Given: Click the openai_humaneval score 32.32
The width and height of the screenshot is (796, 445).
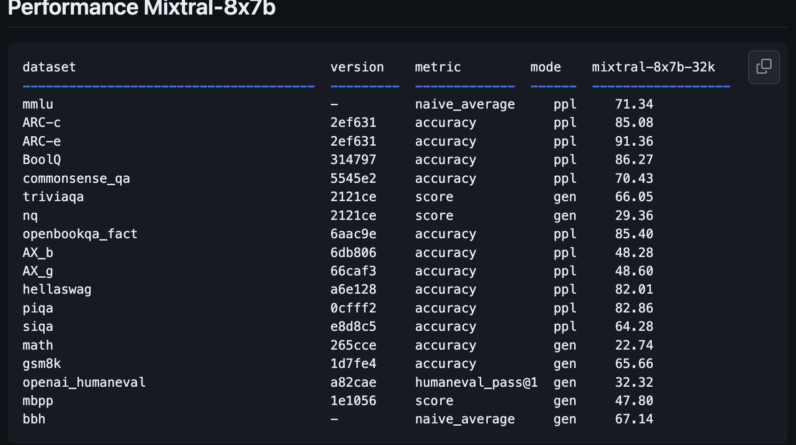Looking at the screenshot, I should point(634,383).
